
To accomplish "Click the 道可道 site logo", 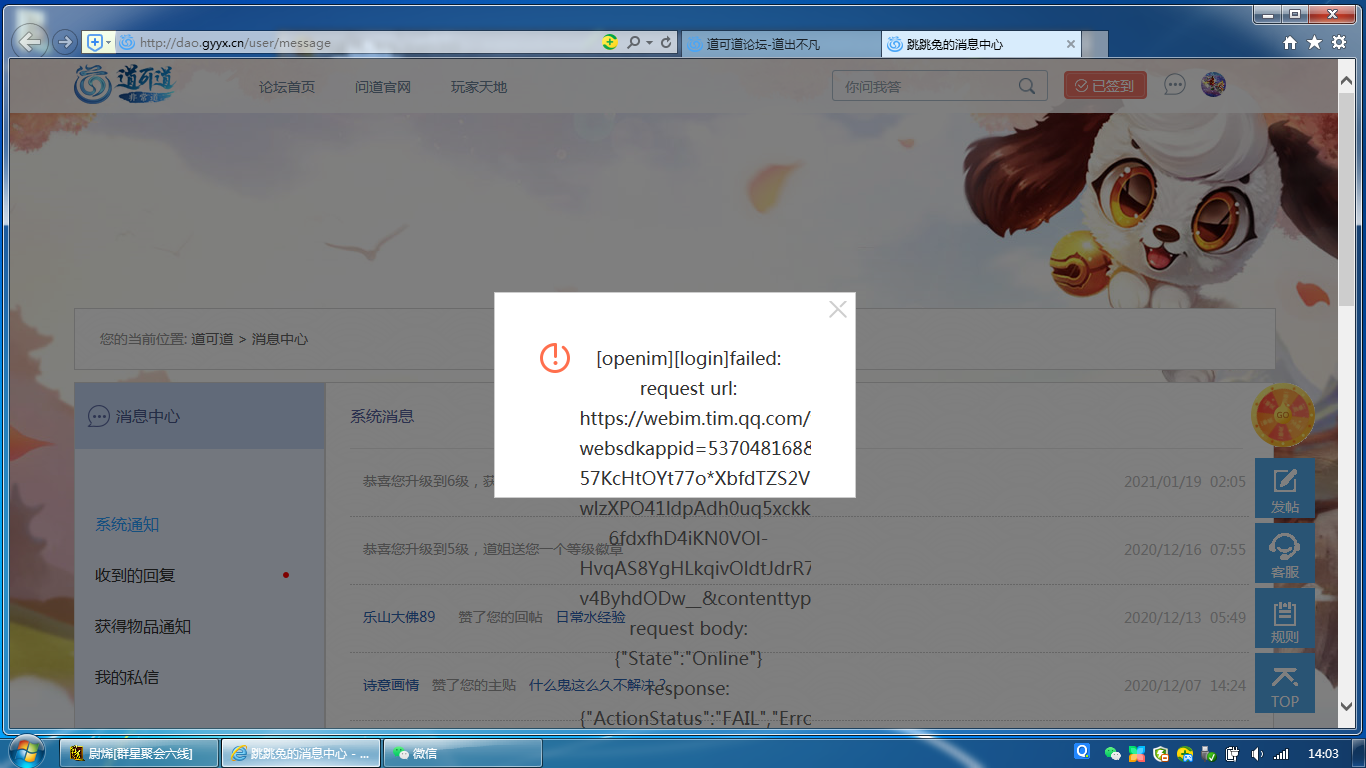I will coord(125,84).
